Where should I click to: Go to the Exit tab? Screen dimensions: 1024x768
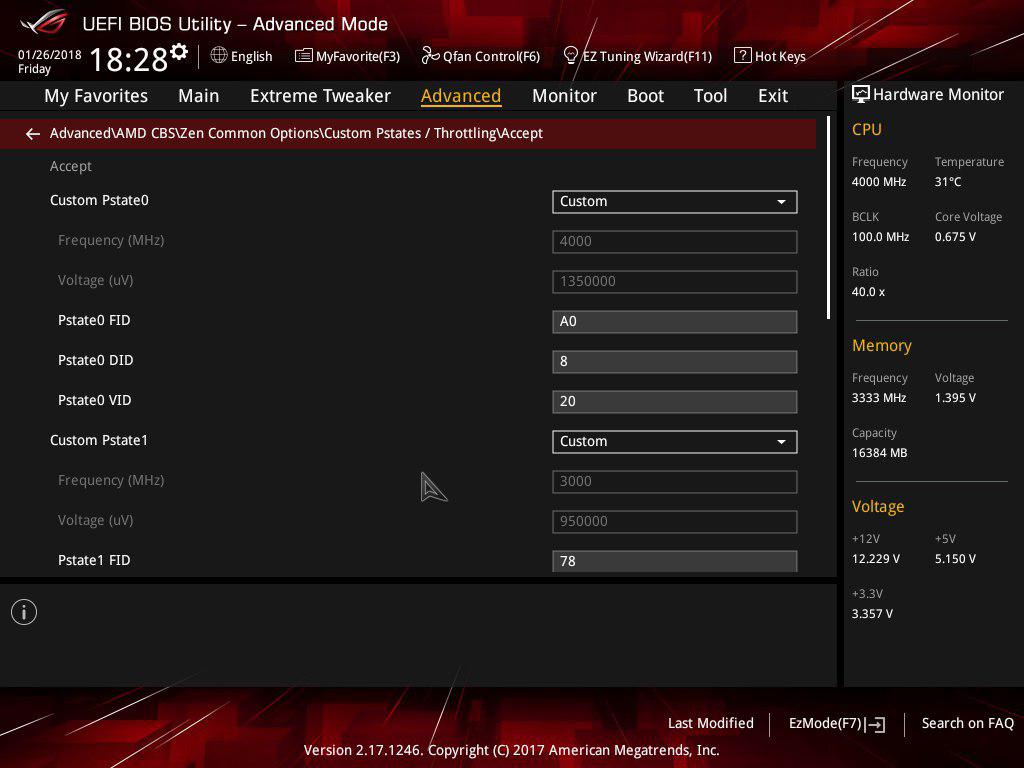point(773,96)
